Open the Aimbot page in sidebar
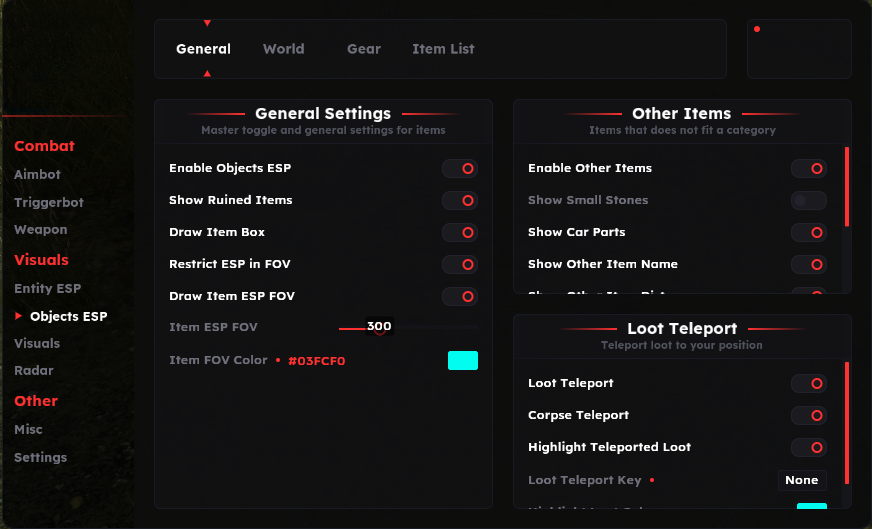 (x=37, y=174)
